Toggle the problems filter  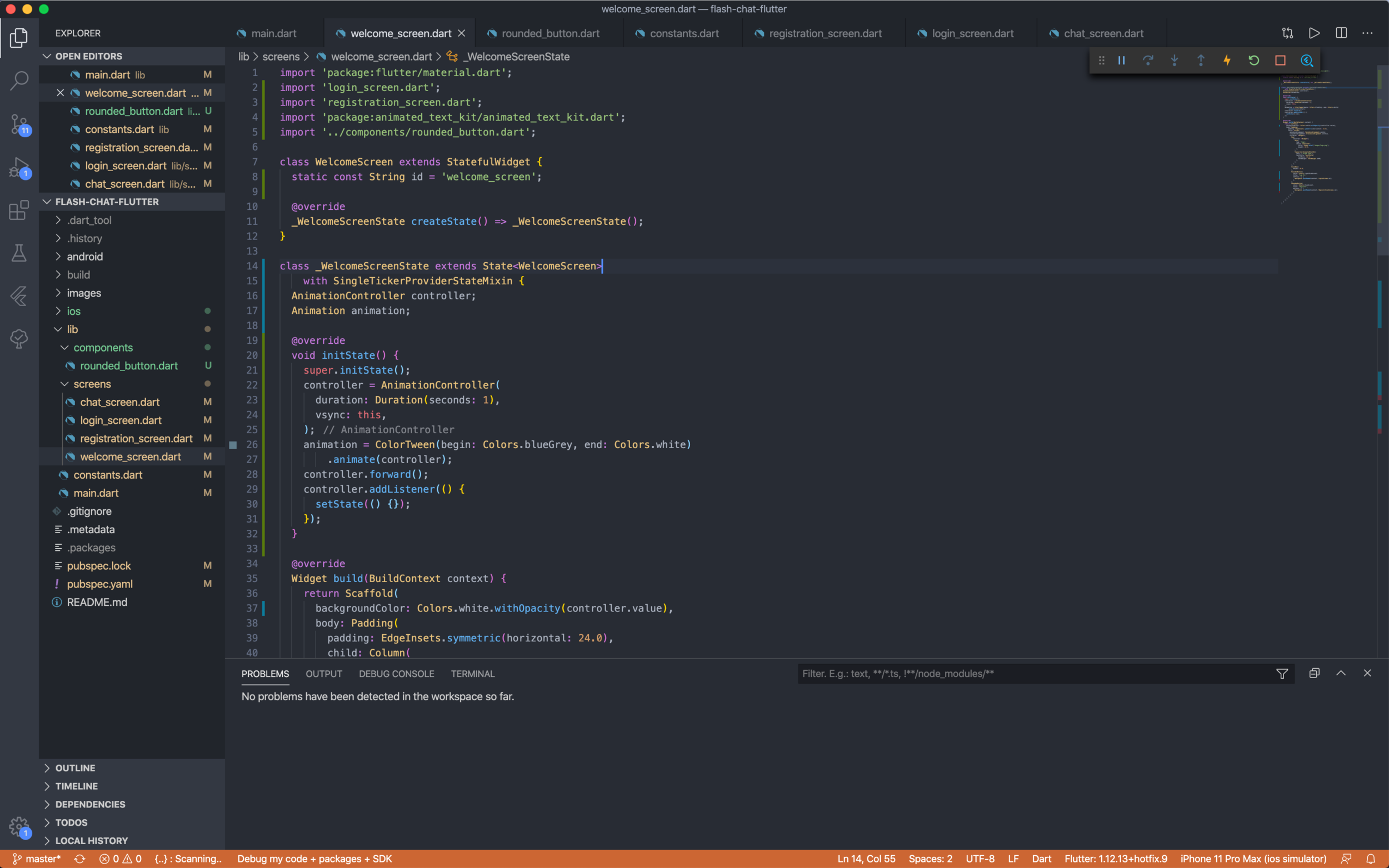tap(1282, 673)
